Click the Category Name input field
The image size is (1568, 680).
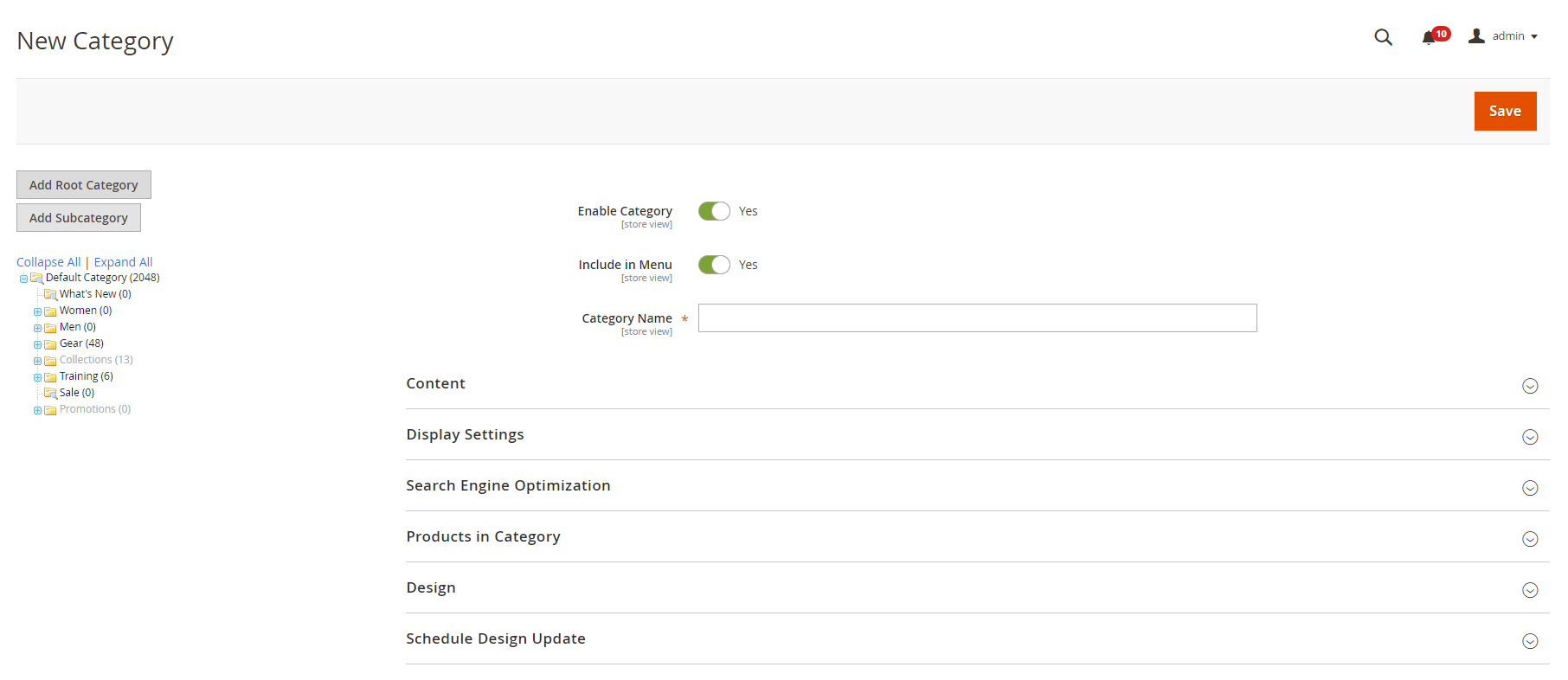pyautogui.click(x=977, y=318)
